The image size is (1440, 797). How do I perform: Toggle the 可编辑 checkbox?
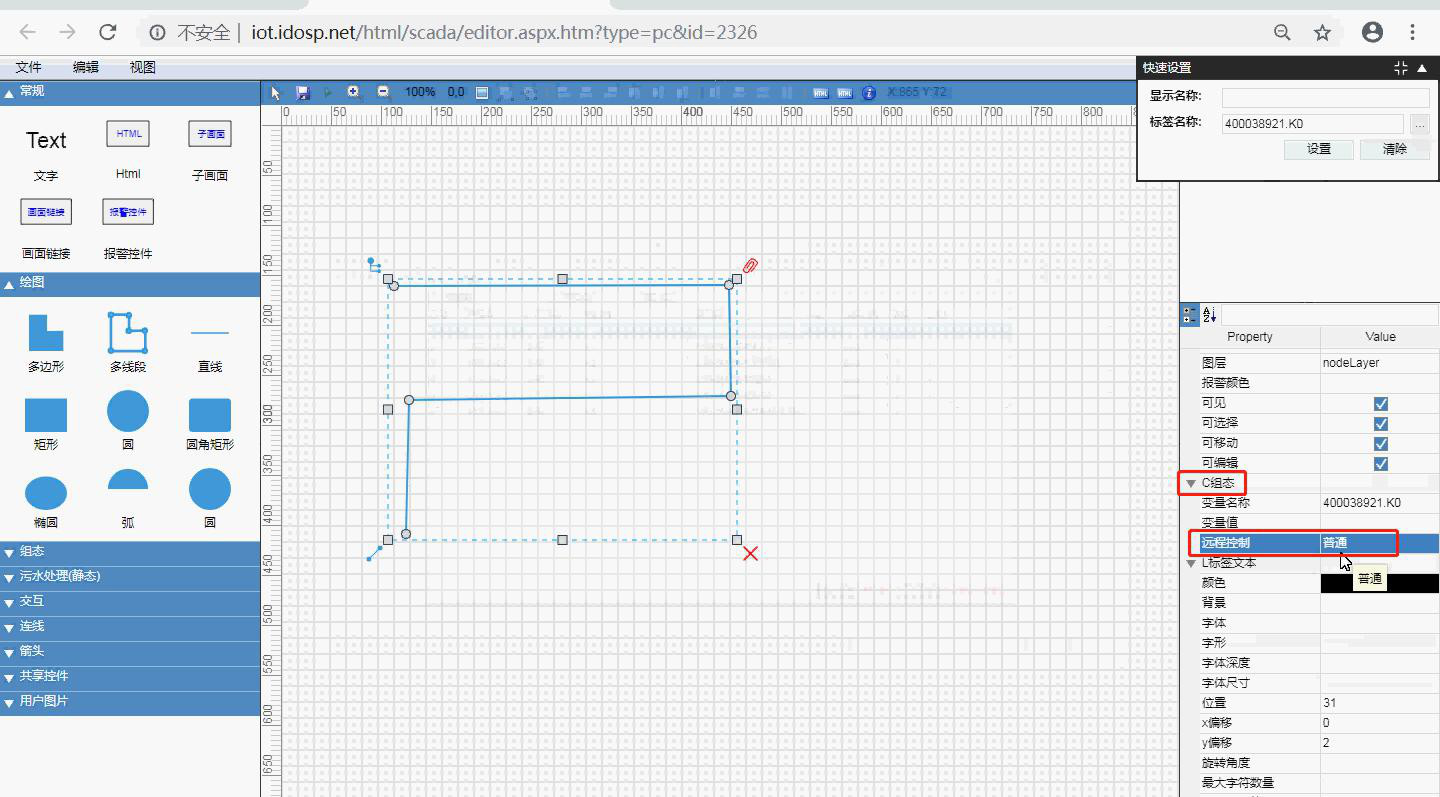1381,463
